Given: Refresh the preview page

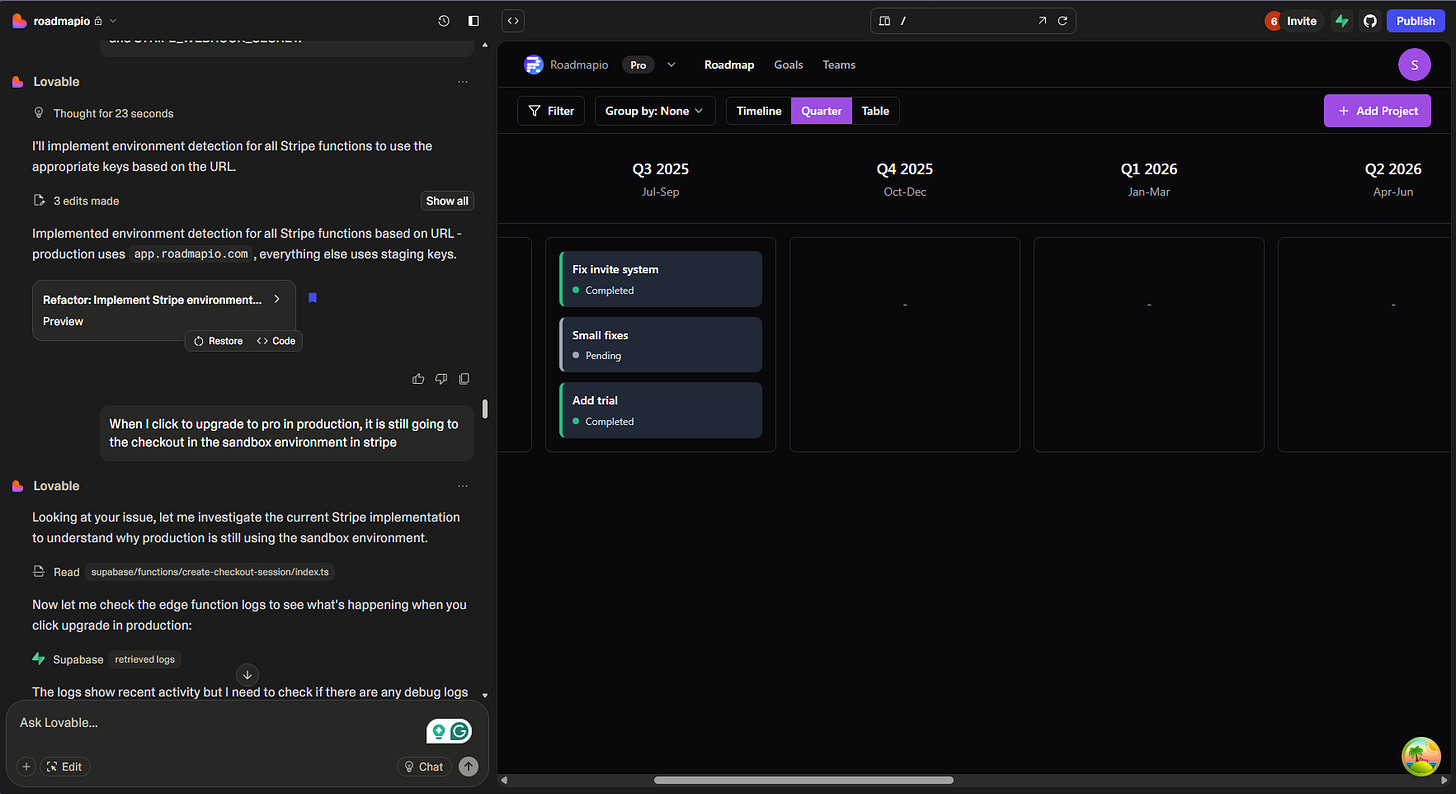Looking at the screenshot, I should pyautogui.click(x=1062, y=21).
